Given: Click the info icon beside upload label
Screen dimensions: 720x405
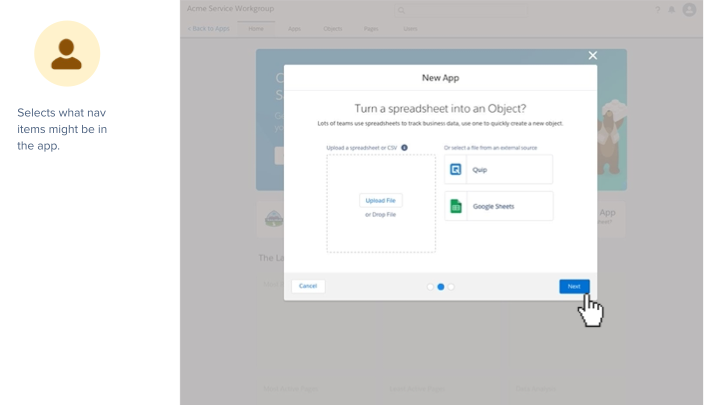Looking at the screenshot, I should pos(404,147).
